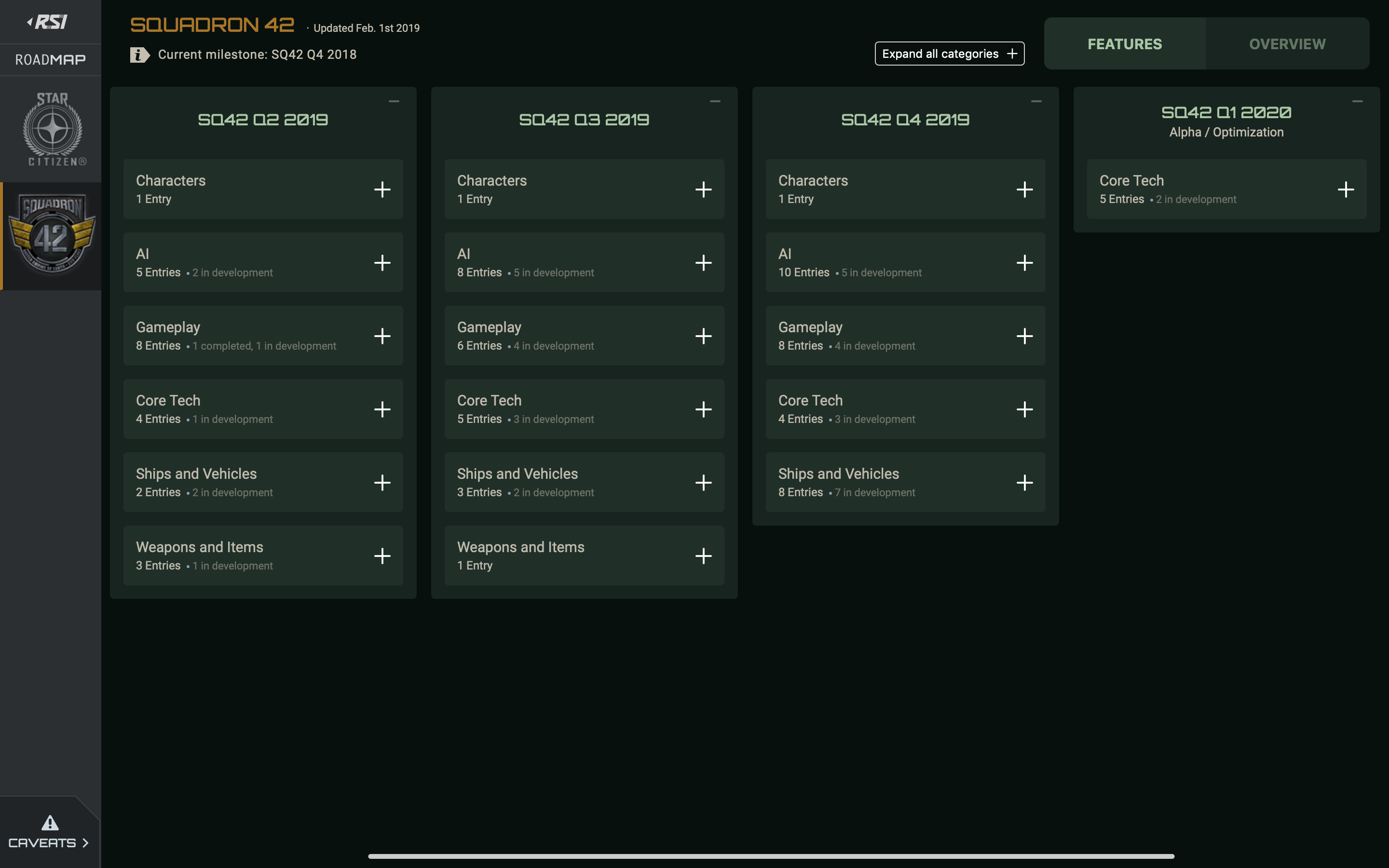This screenshot has height=868, width=1389.
Task: Expand Q2 2019 Weapons and Items
Action: point(382,556)
